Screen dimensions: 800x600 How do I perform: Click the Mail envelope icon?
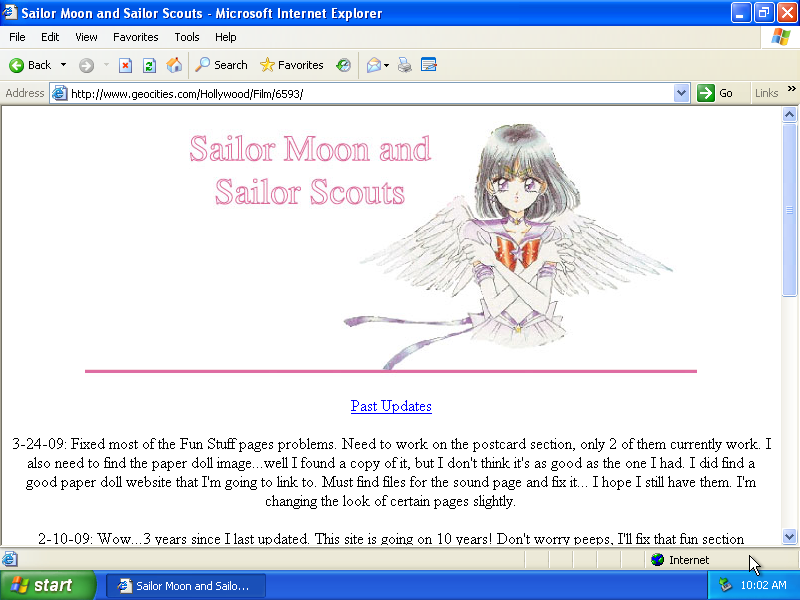coord(373,65)
